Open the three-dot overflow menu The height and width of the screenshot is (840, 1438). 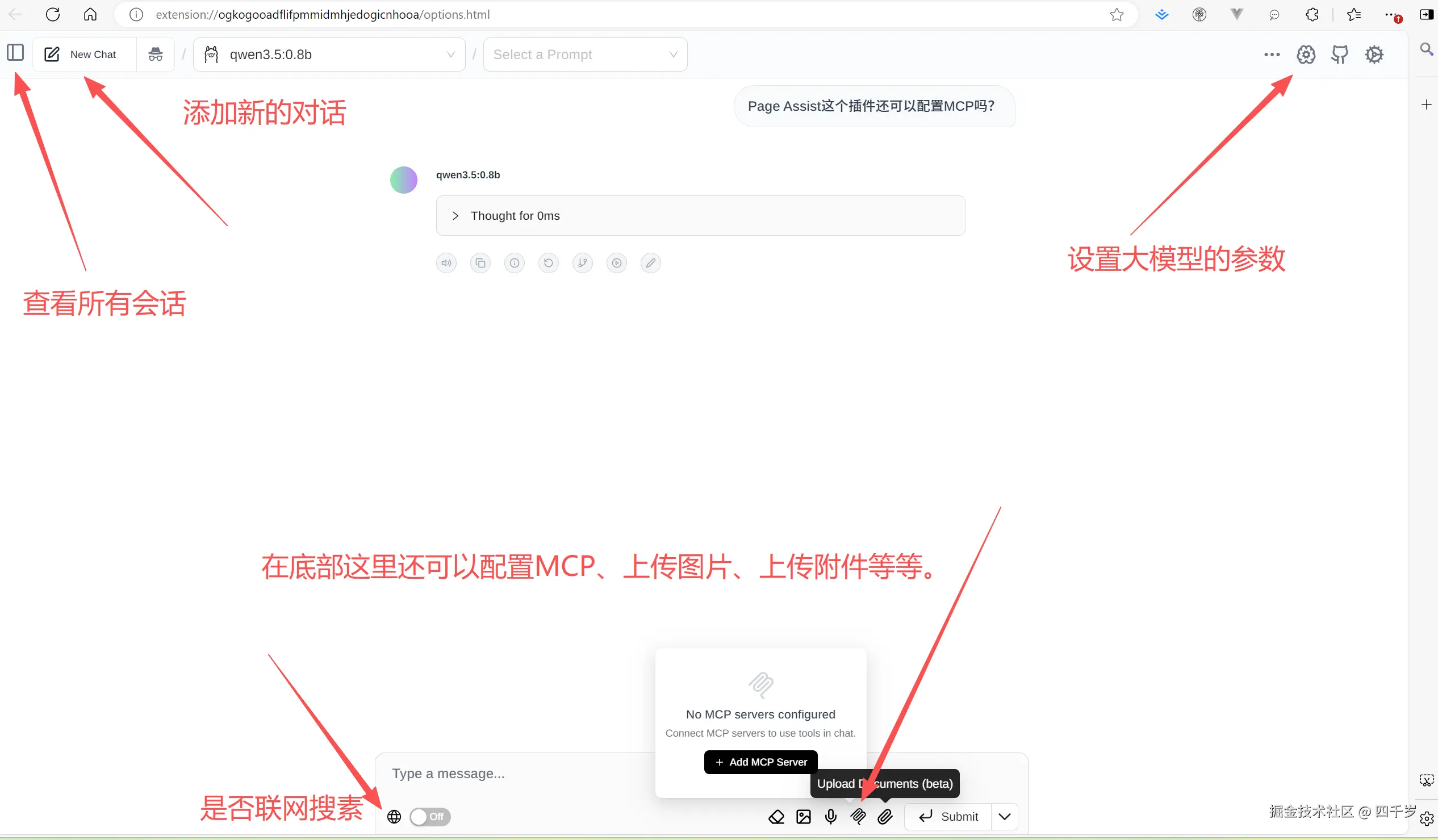[1272, 54]
